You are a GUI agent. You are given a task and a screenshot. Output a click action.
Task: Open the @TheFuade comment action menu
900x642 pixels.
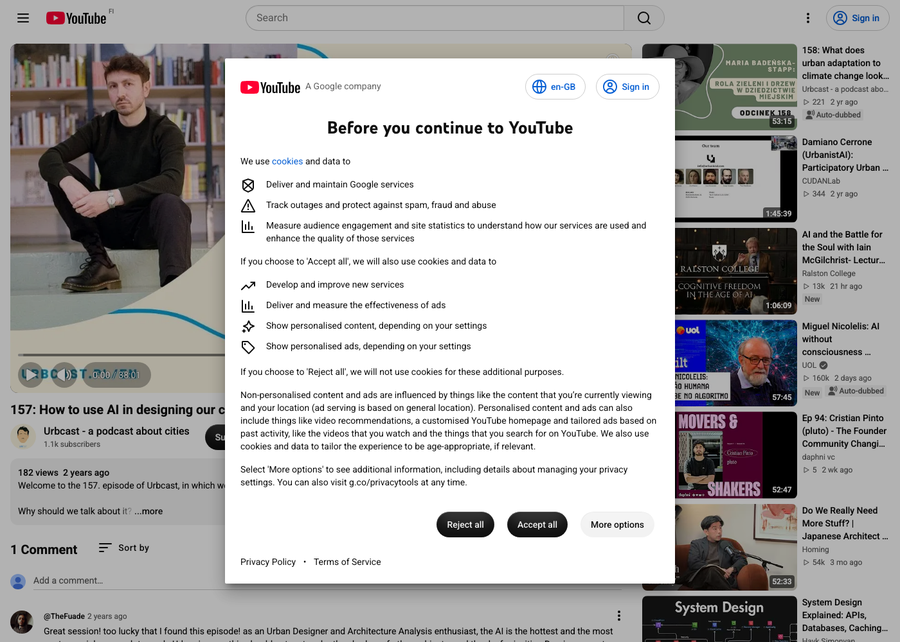(x=619, y=616)
